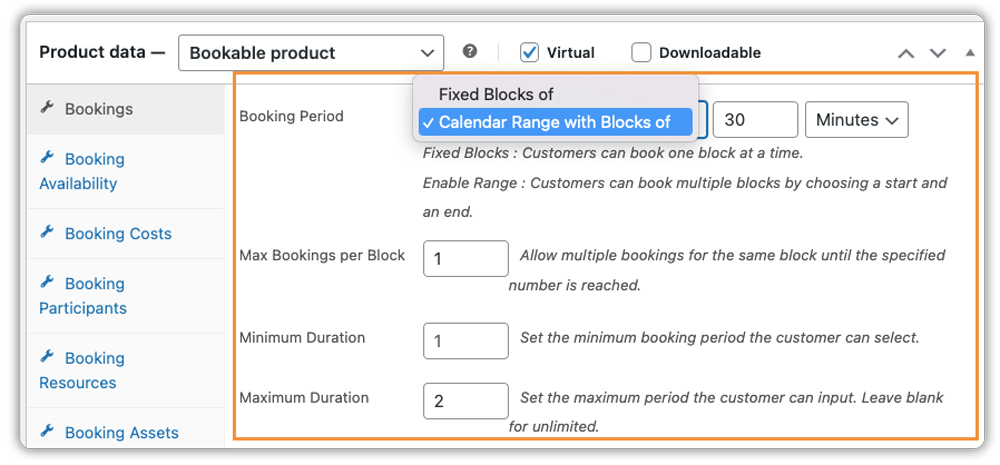Click the Product data heading

coord(102,52)
